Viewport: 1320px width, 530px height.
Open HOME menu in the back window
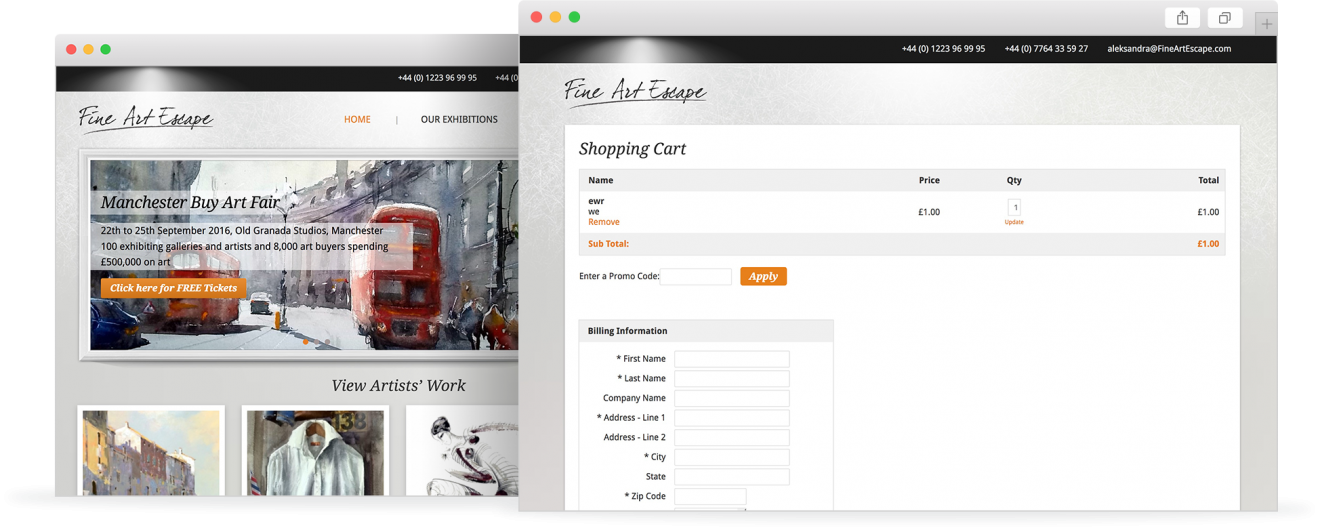pos(357,119)
